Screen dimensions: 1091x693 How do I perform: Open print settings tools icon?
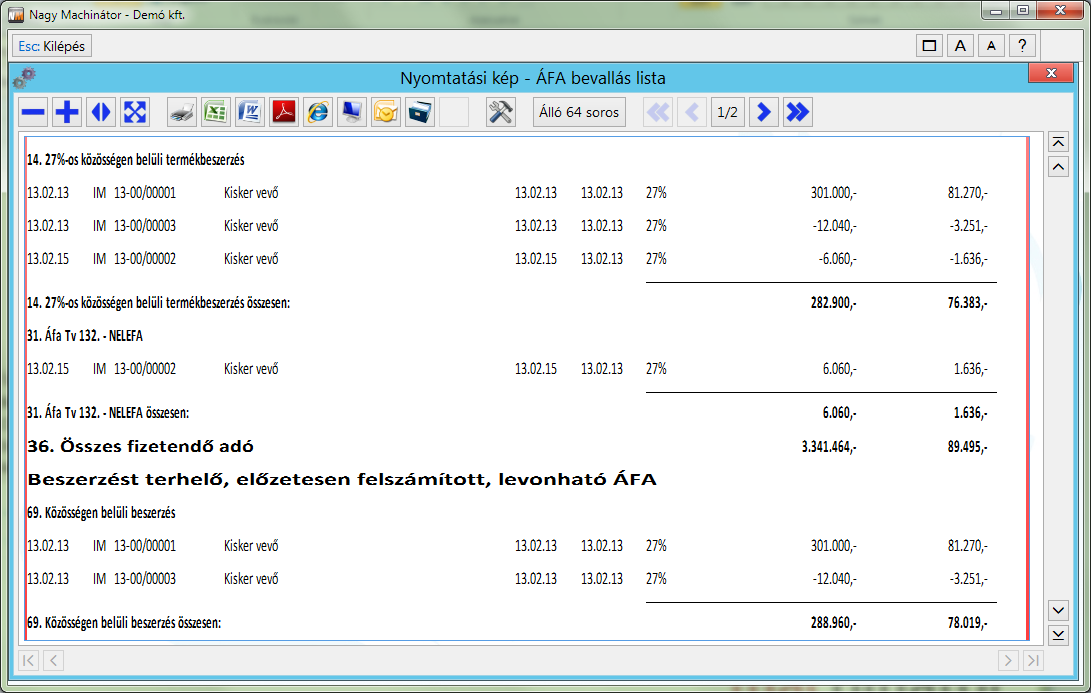pos(500,112)
